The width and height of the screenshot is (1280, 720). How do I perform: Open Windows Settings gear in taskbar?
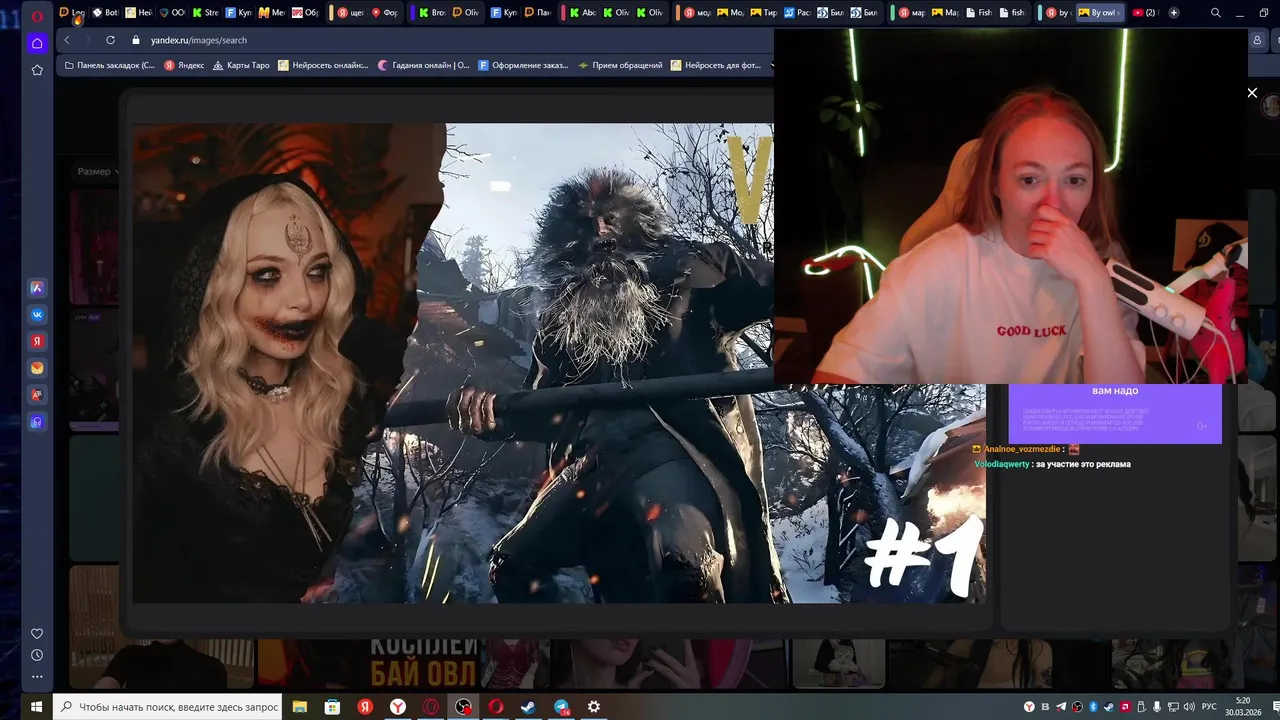point(594,707)
